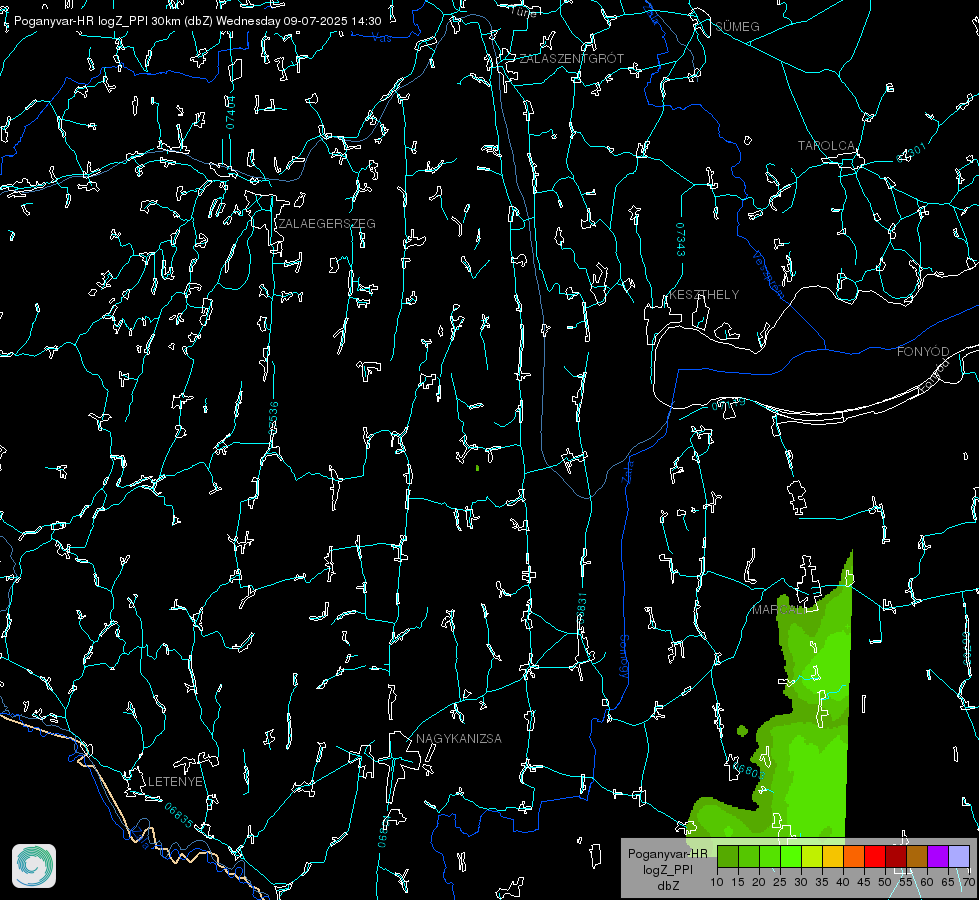
Task: Click the FONYÓD city label
Action: click(923, 352)
